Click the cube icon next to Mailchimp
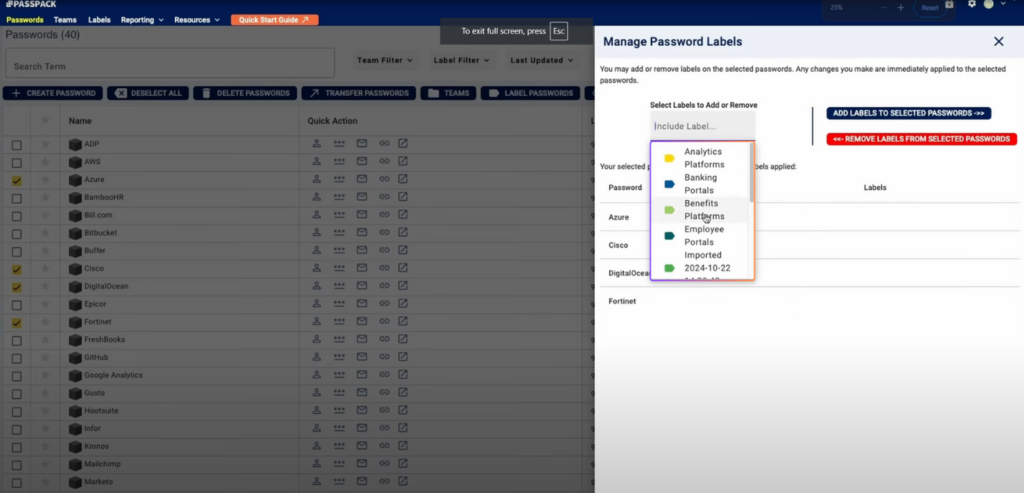Viewport: 1024px width, 493px height. pos(75,464)
